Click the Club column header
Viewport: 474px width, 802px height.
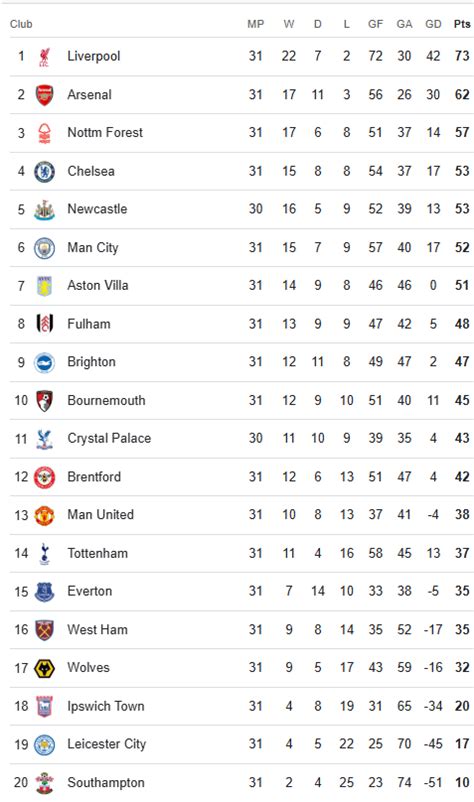[21, 24]
